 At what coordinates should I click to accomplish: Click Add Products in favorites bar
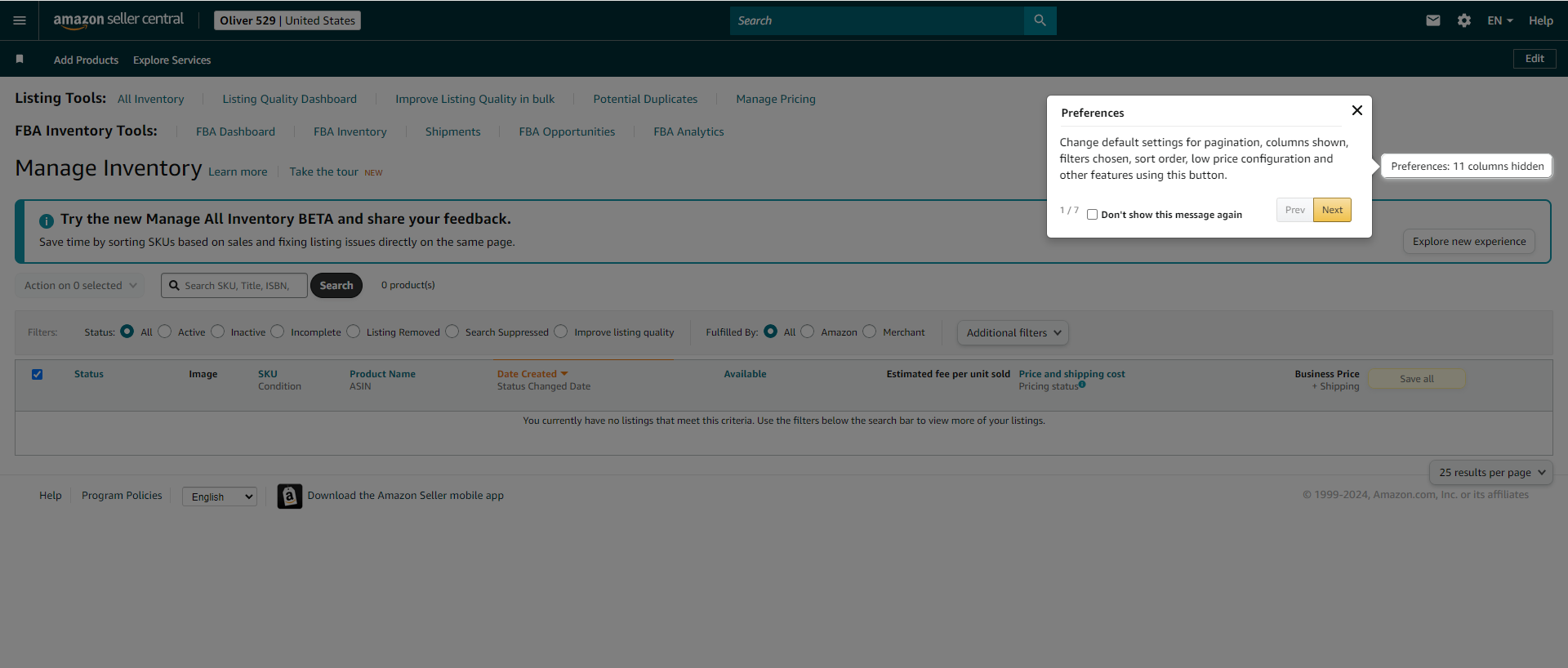point(86,60)
